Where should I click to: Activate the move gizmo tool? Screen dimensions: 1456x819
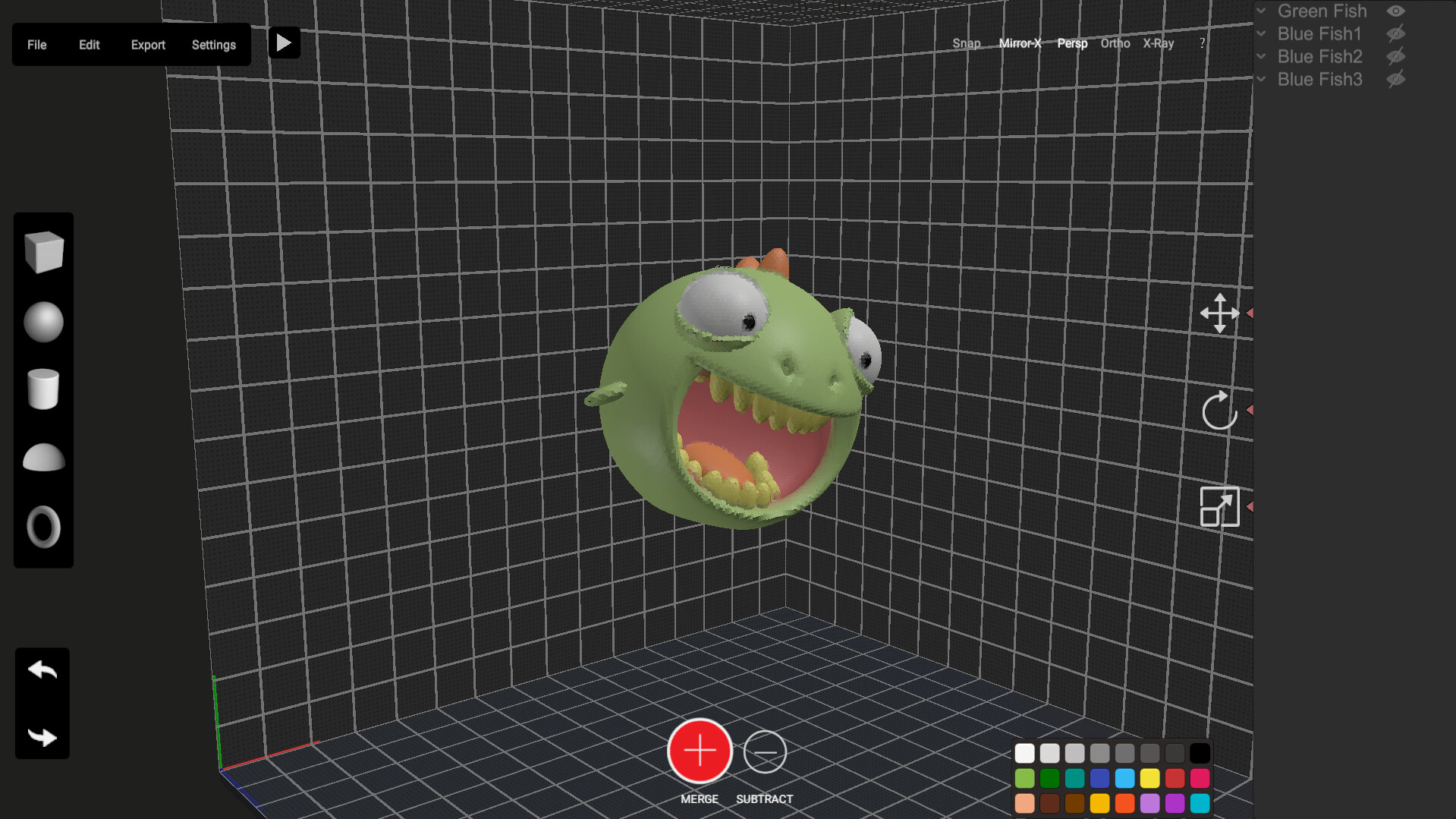[x=1219, y=313]
